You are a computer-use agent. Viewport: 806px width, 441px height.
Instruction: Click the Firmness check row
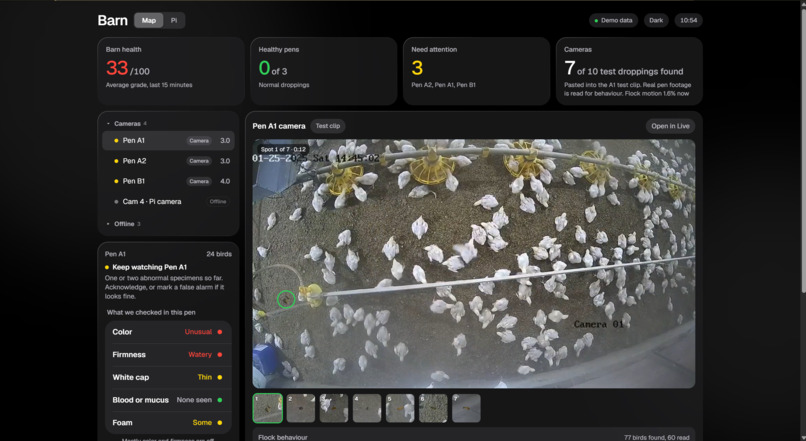168,355
